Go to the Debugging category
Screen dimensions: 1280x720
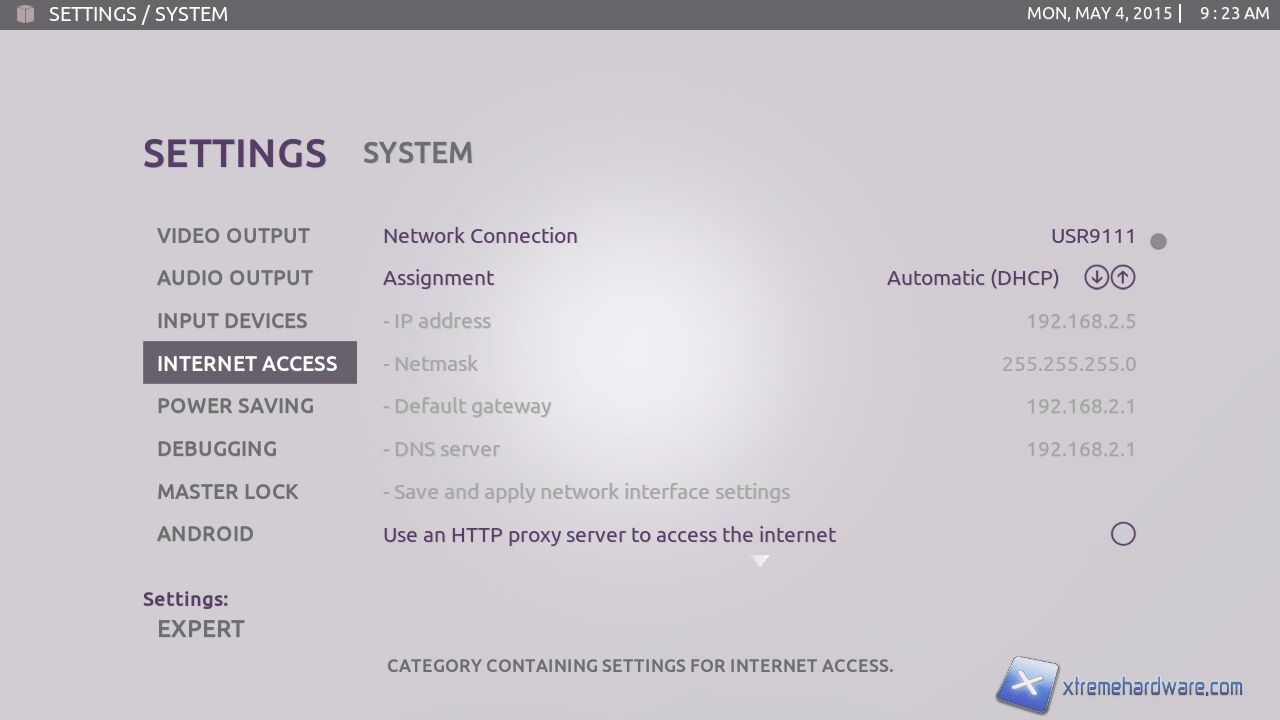217,449
